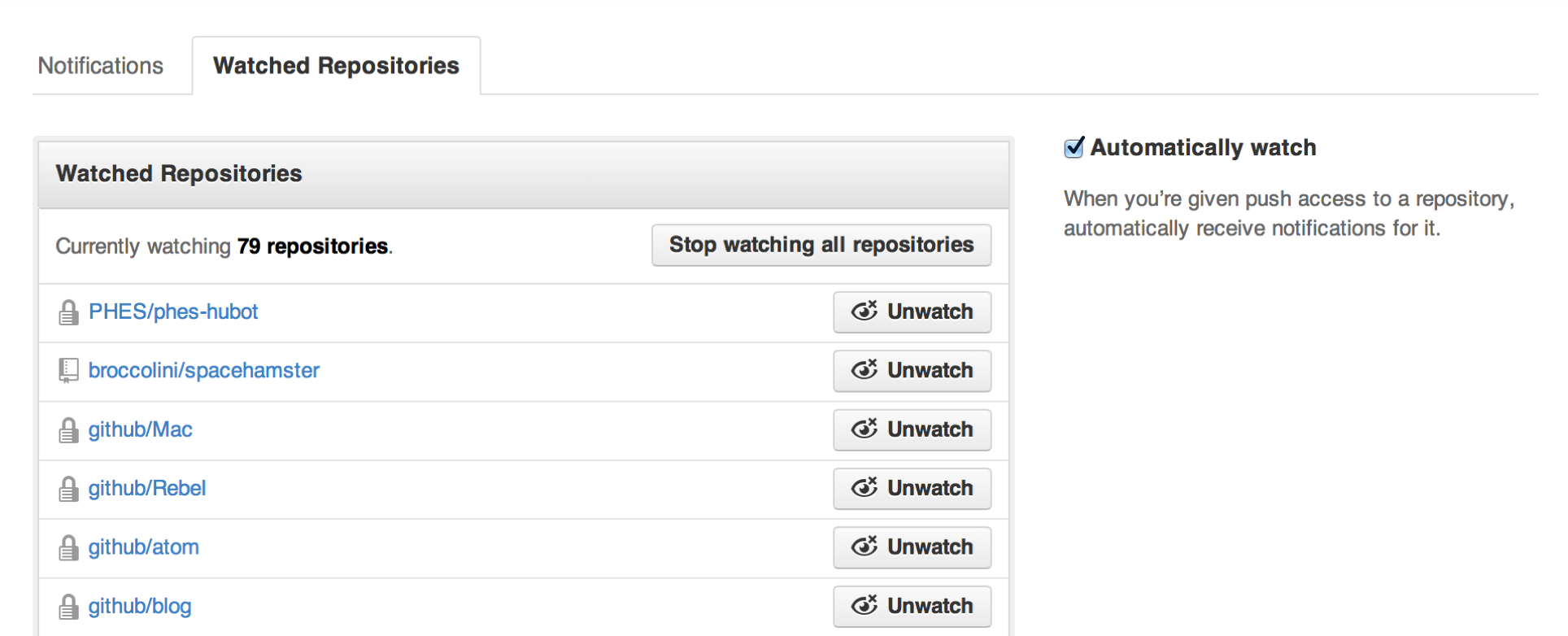Click lock icon beside github/Mac
This screenshot has width=1568, height=636.
point(68,430)
